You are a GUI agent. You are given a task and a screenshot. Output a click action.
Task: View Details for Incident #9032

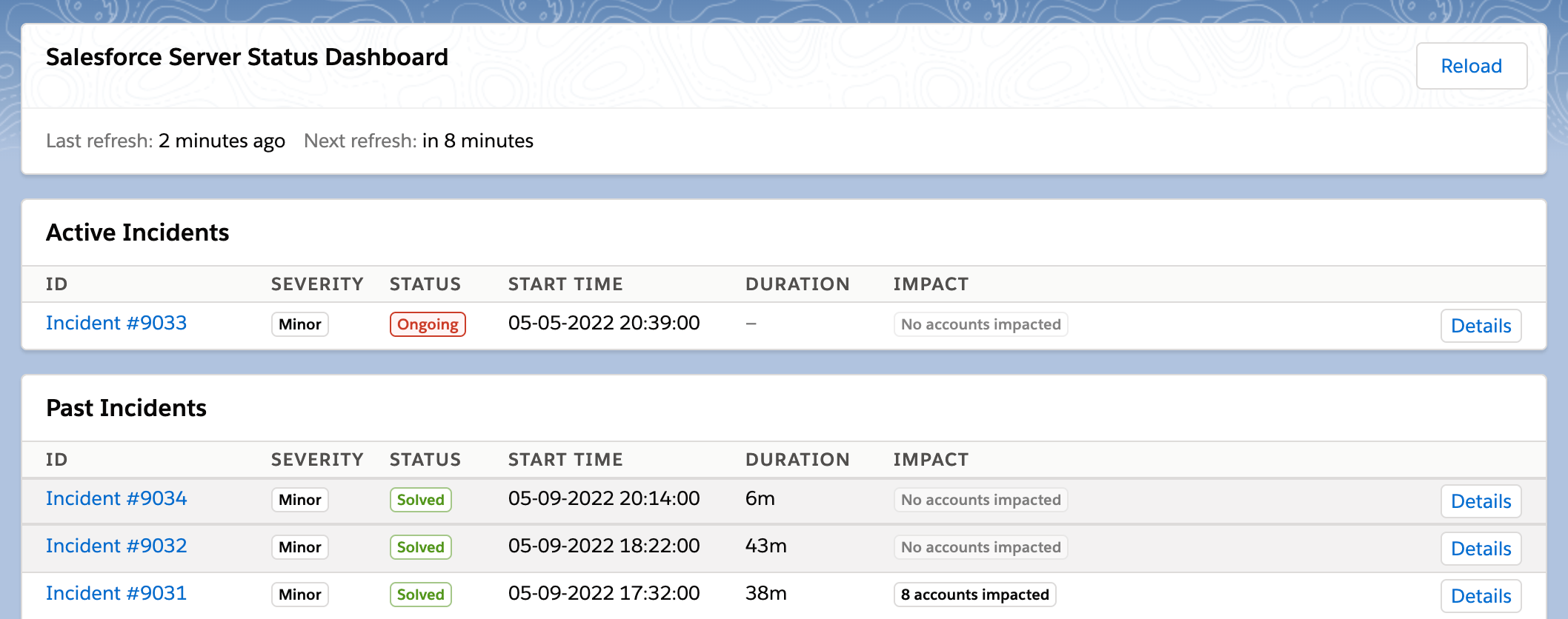[x=1481, y=549]
